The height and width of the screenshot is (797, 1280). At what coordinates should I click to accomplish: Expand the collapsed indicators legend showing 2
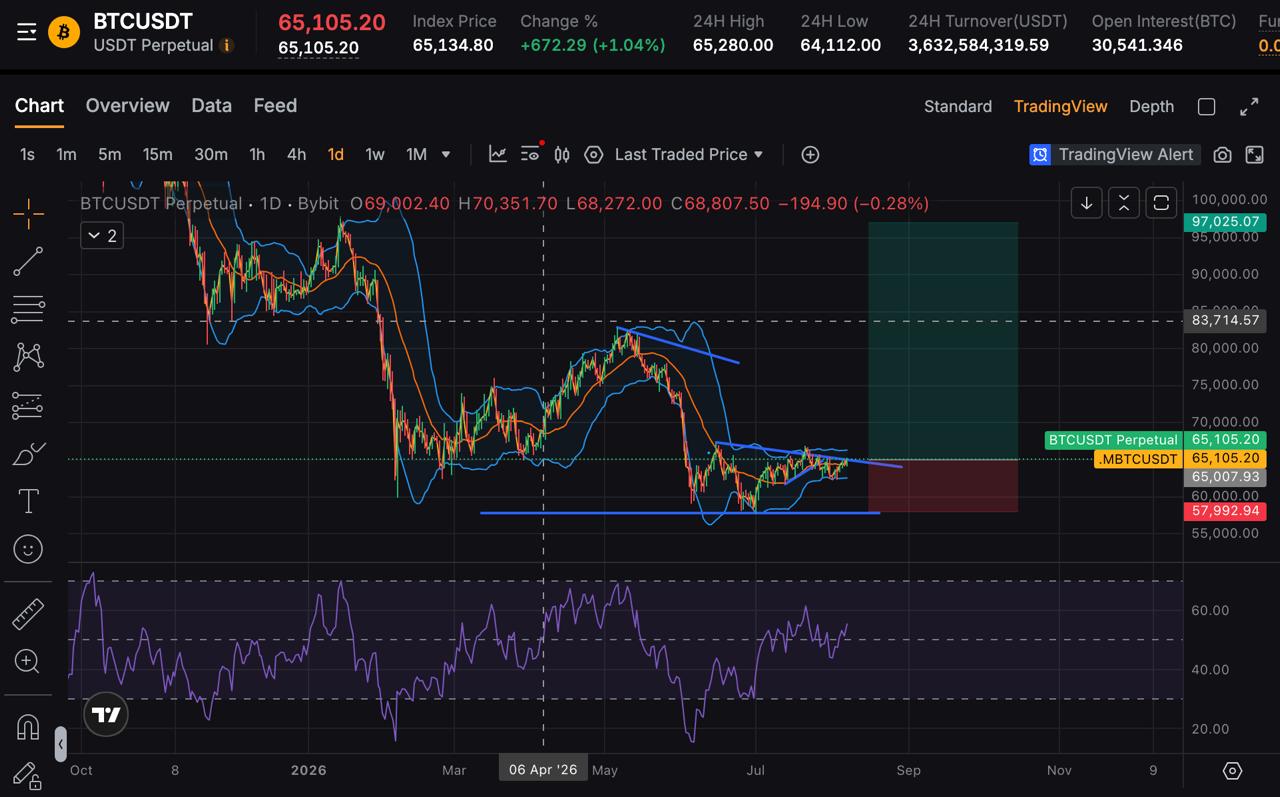click(x=102, y=236)
